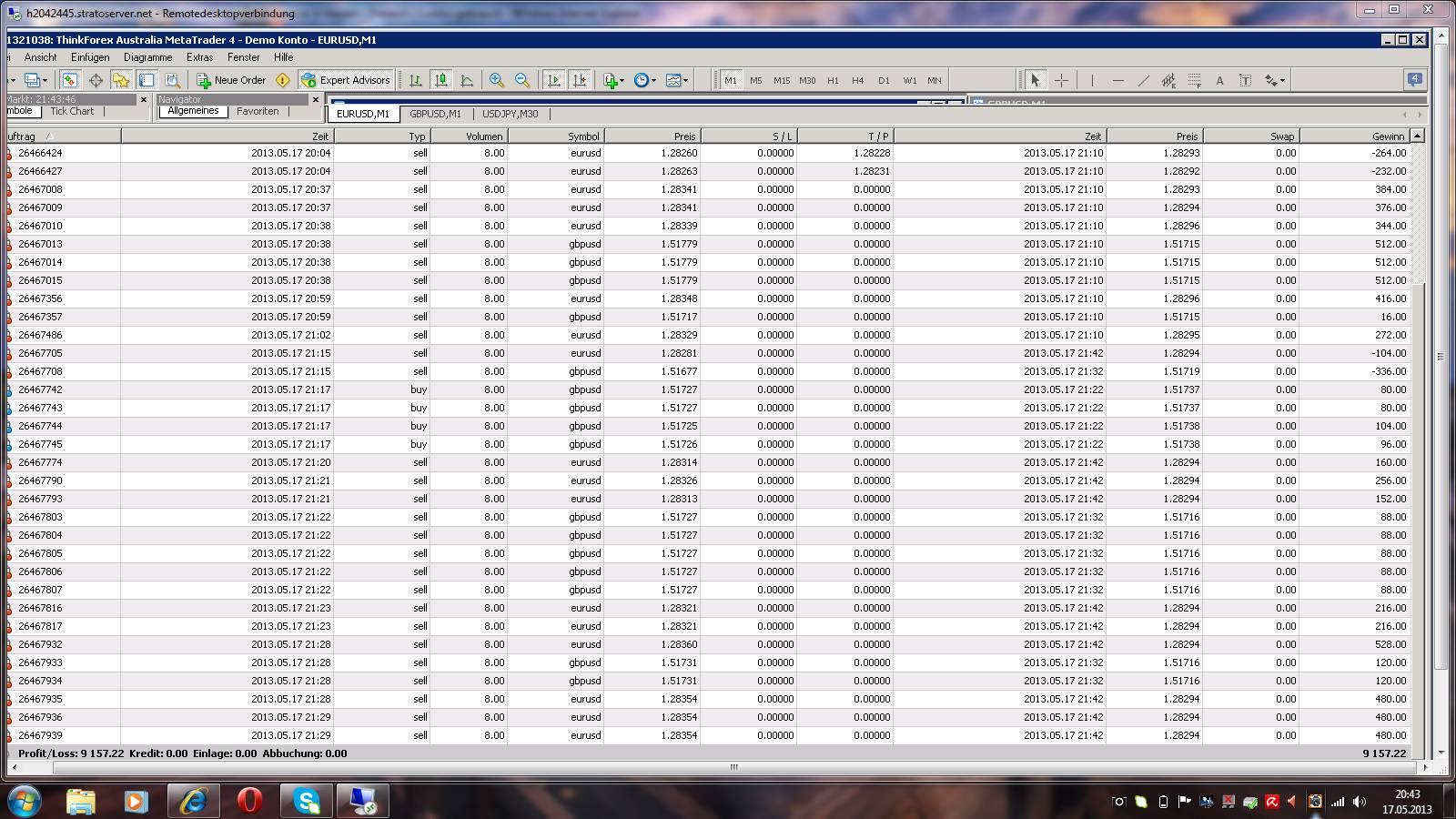The image size is (1456, 819).
Task: Toggle the Expert Advisors button
Action: 346,80
